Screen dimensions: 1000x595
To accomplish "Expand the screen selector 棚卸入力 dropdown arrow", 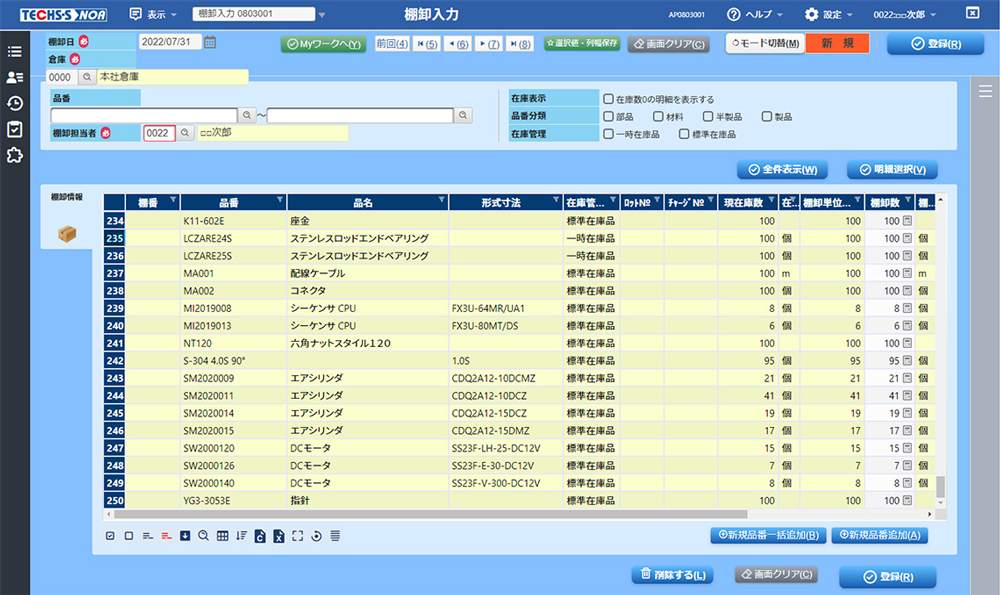I will 322,15.
